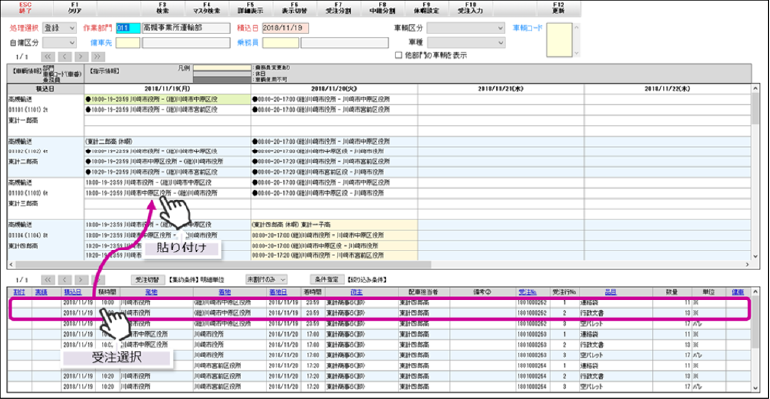Click the F1 クリア button

pyautogui.click(x=75, y=8)
